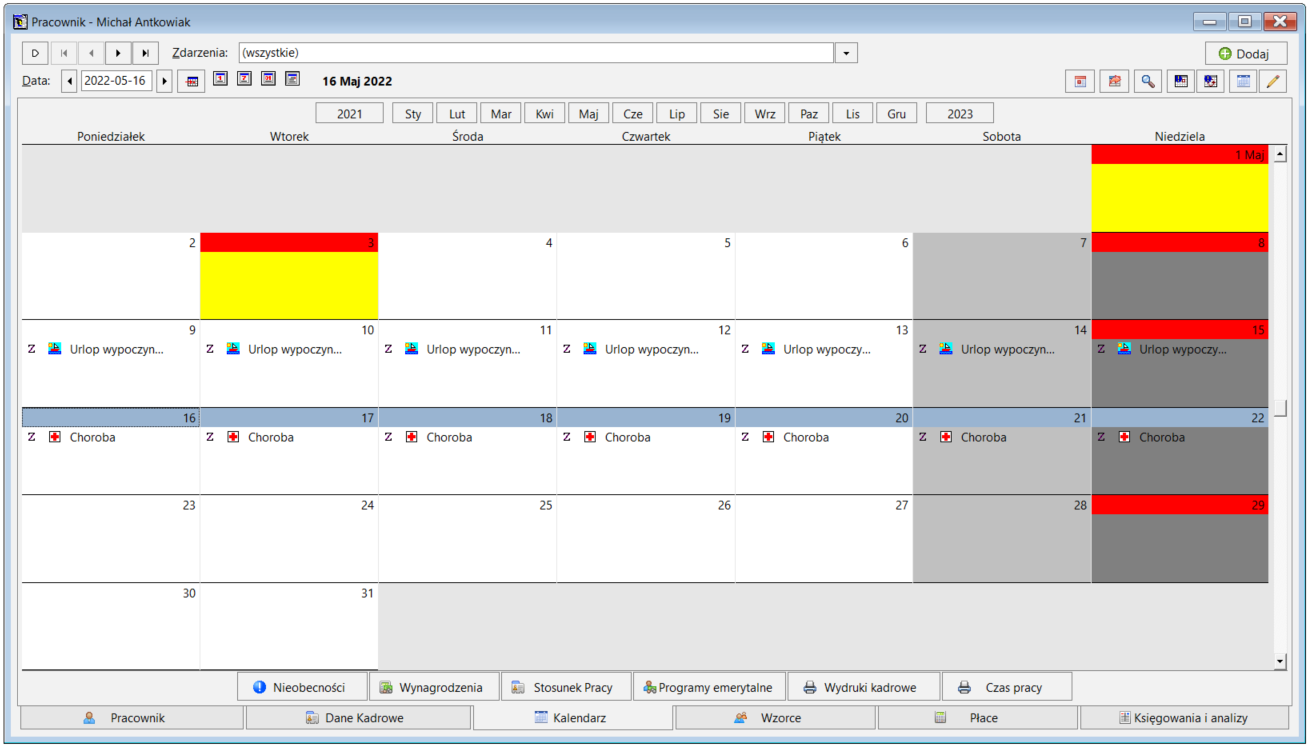Select month Mar
Screen dimensions: 1307x745
[x=501, y=114]
